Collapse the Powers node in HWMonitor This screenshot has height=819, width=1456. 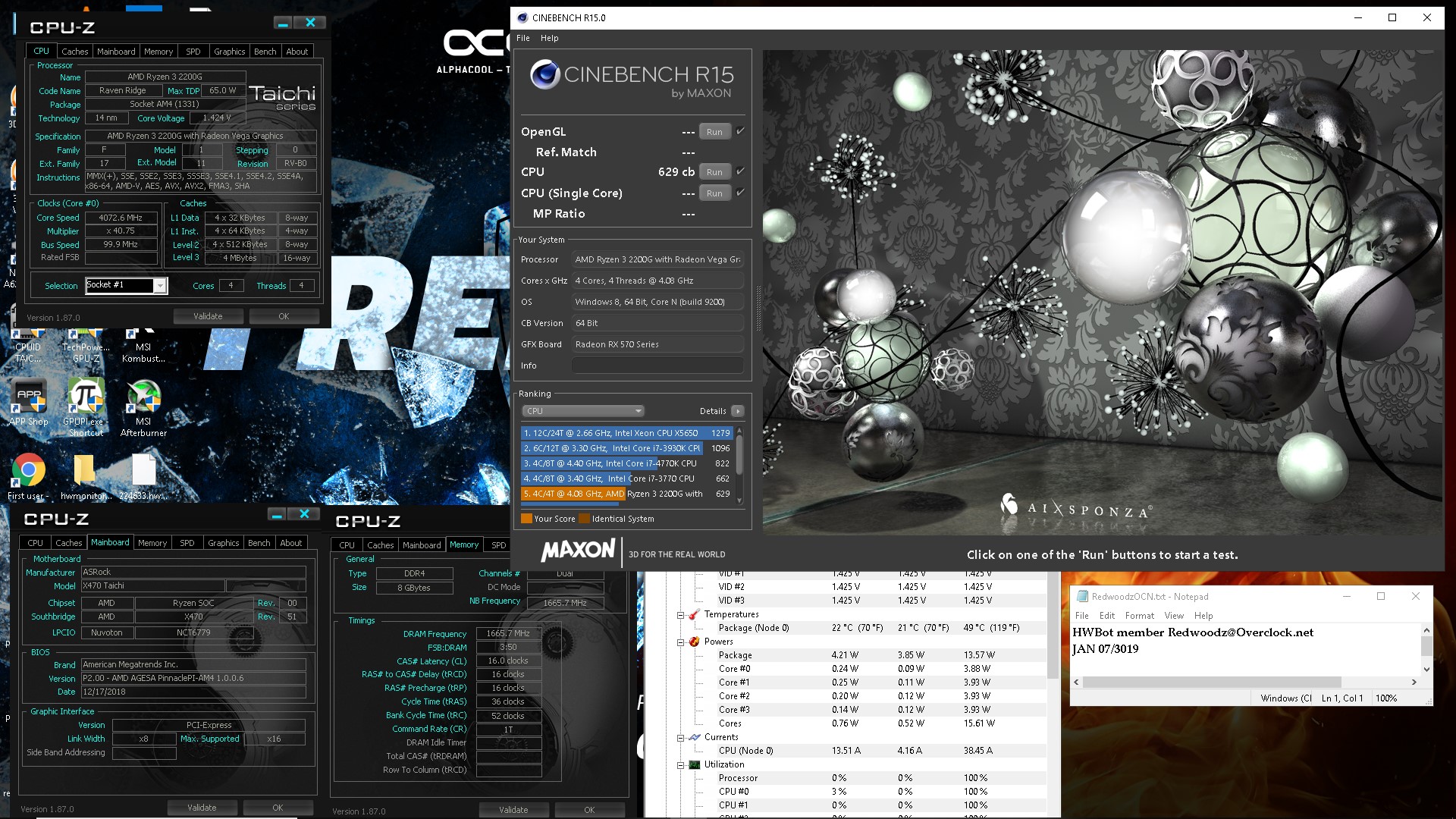(680, 642)
